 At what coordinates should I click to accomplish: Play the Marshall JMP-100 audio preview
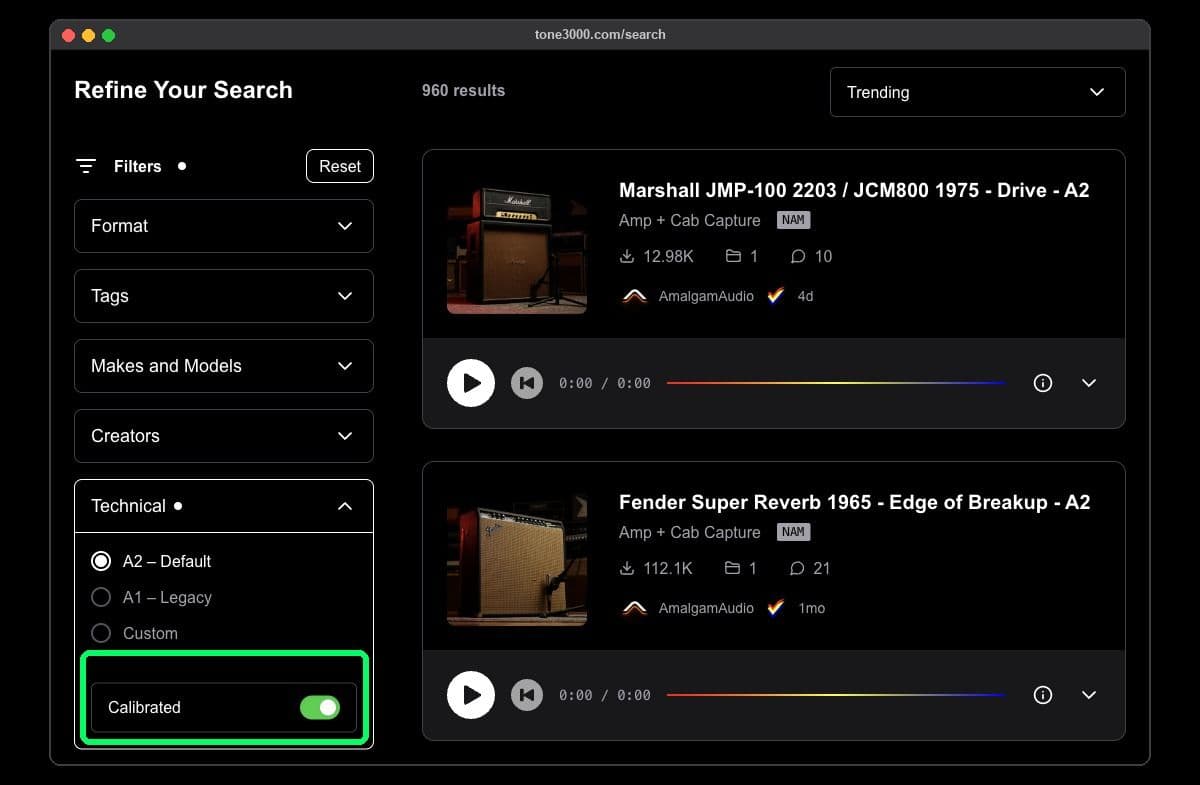click(471, 383)
